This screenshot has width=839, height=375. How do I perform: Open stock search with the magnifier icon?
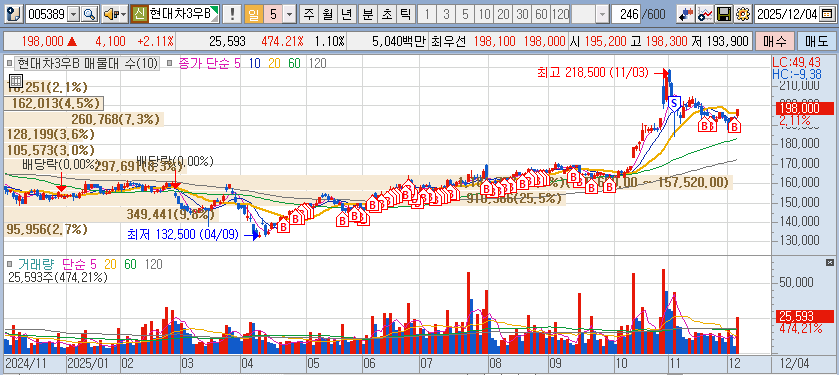coord(90,14)
